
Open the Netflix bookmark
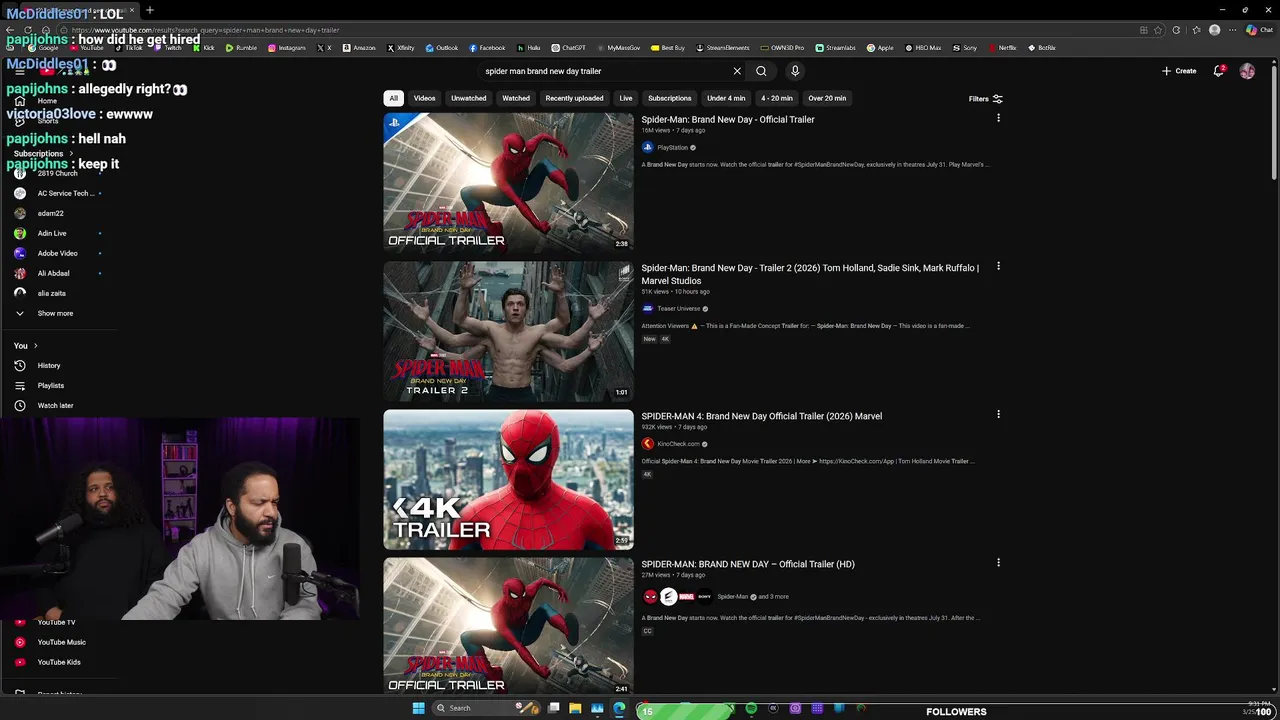point(1003,48)
